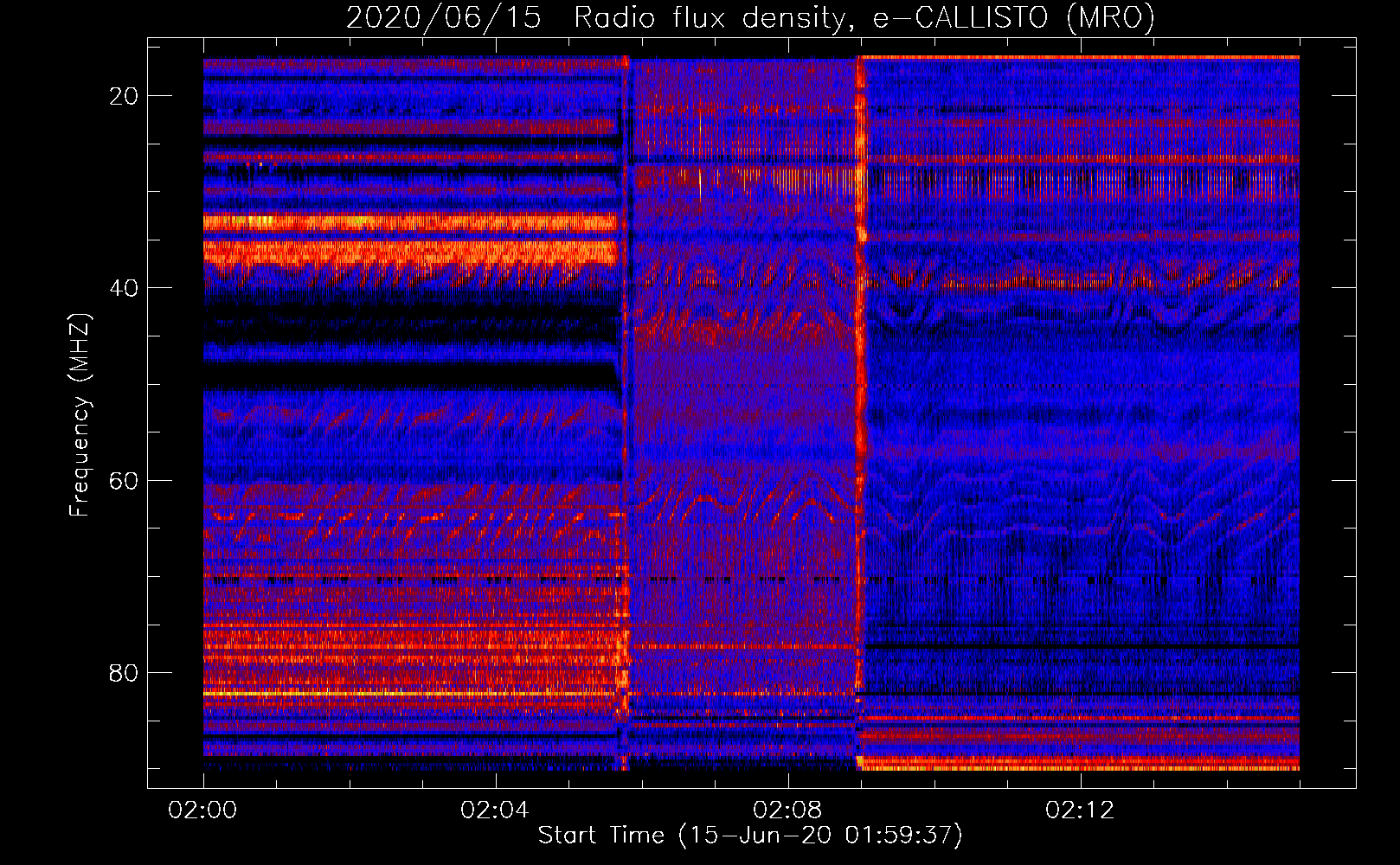Click the '40' frequency tick label
This screenshot has height=865, width=1400.
click(125, 288)
